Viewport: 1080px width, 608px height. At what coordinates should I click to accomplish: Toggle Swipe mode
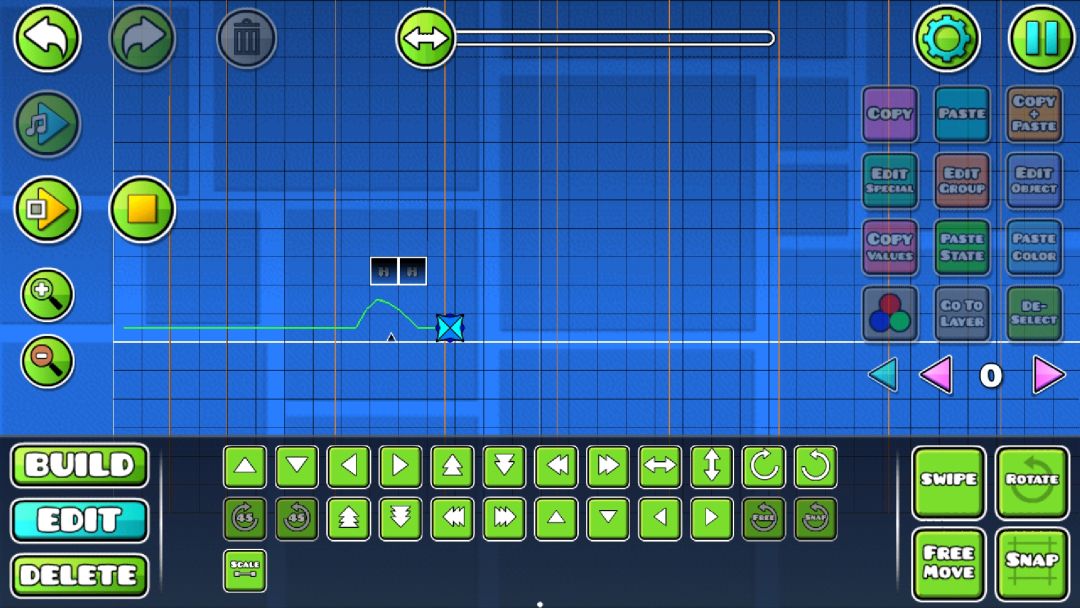948,482
